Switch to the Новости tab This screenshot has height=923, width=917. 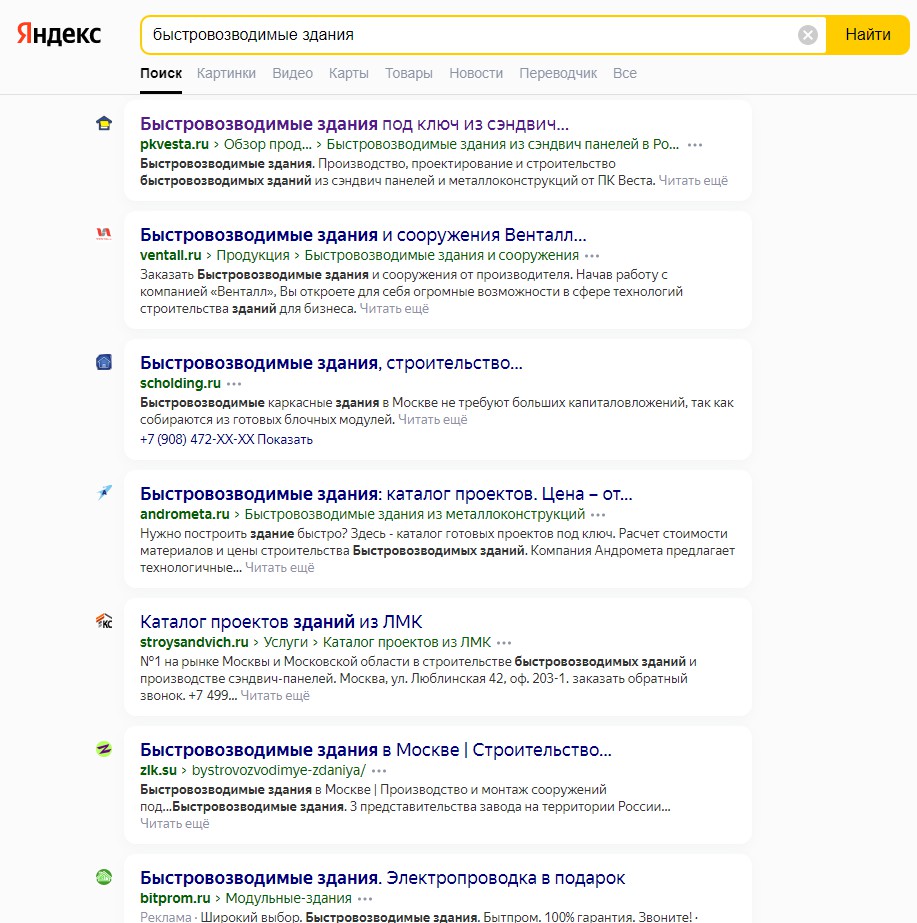[476, 73]
